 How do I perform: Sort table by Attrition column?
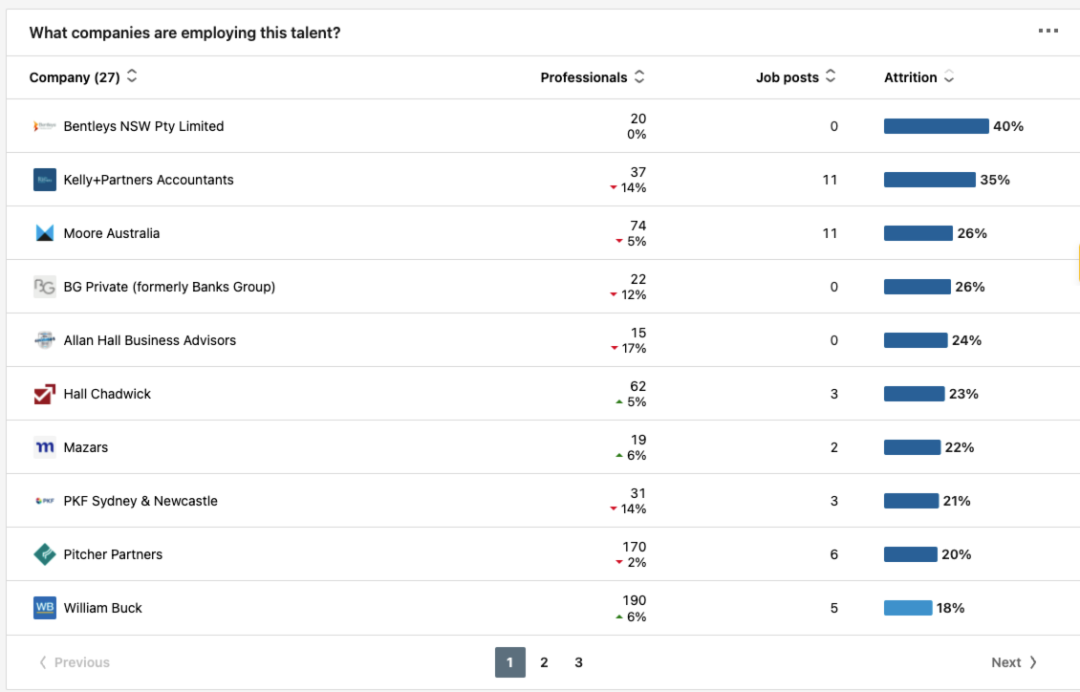(x=949, y=77)
